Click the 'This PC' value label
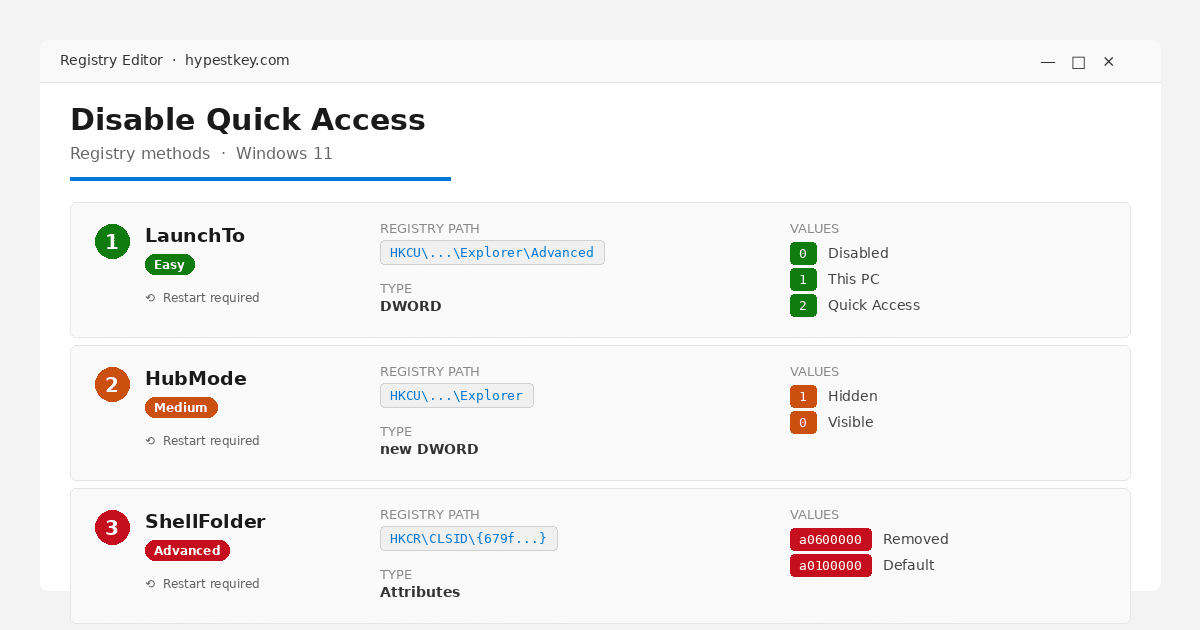Image resolution: width=1200 pixels, height=630 pixels. [x=854, y=280]
